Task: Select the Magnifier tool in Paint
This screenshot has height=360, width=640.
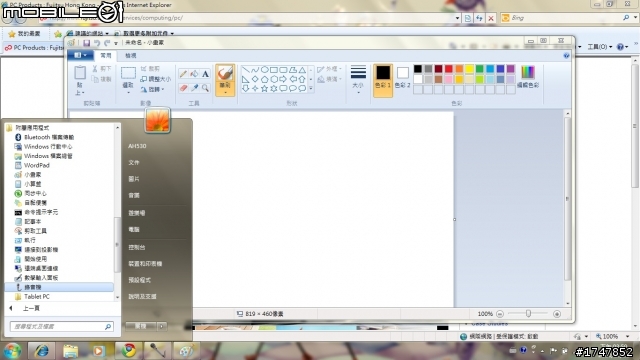Action: click(x=205, y=88)
